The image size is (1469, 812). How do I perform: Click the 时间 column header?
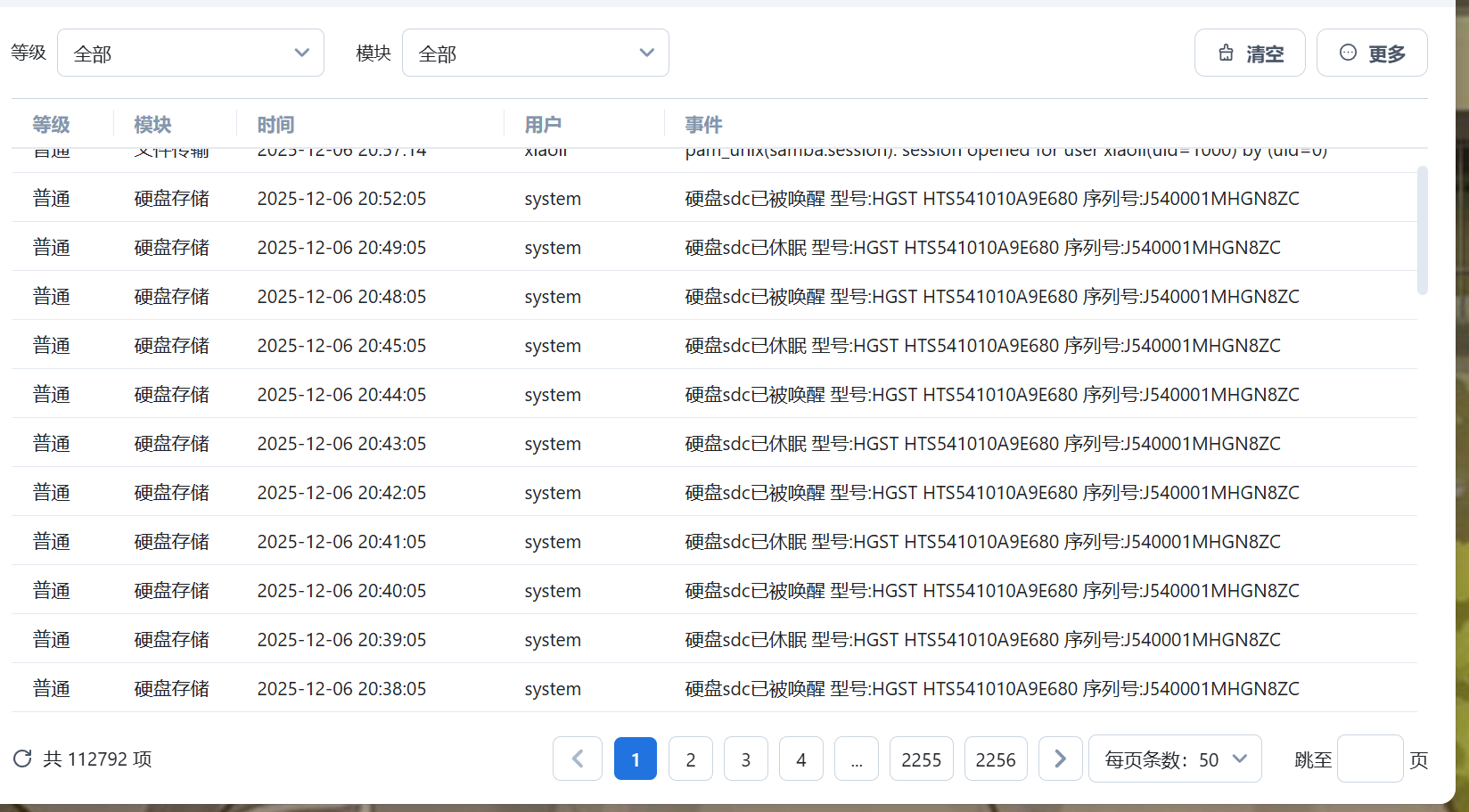point(275,125)
